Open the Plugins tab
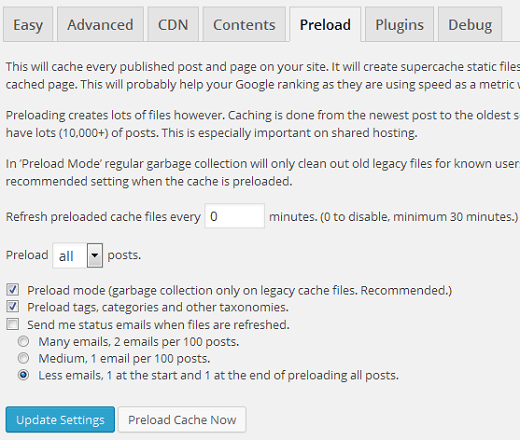The height and width of the screenshot is (440, 520). click(399, 24)
